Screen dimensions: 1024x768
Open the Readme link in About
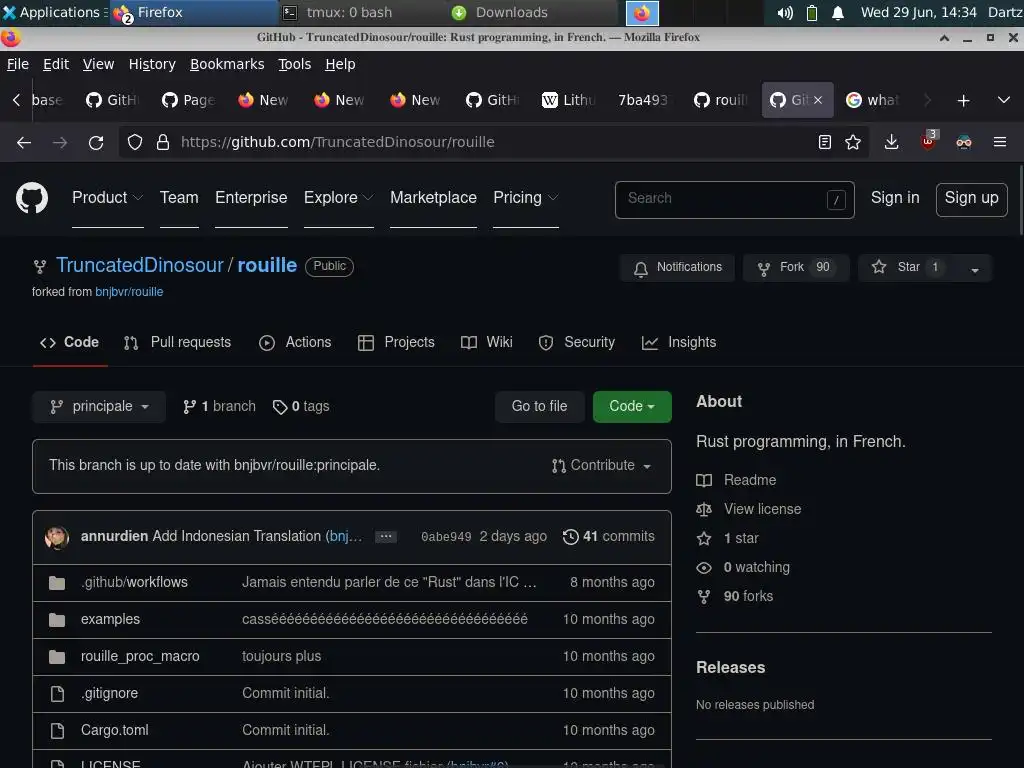pyautogui.click(x=750, y=480)
